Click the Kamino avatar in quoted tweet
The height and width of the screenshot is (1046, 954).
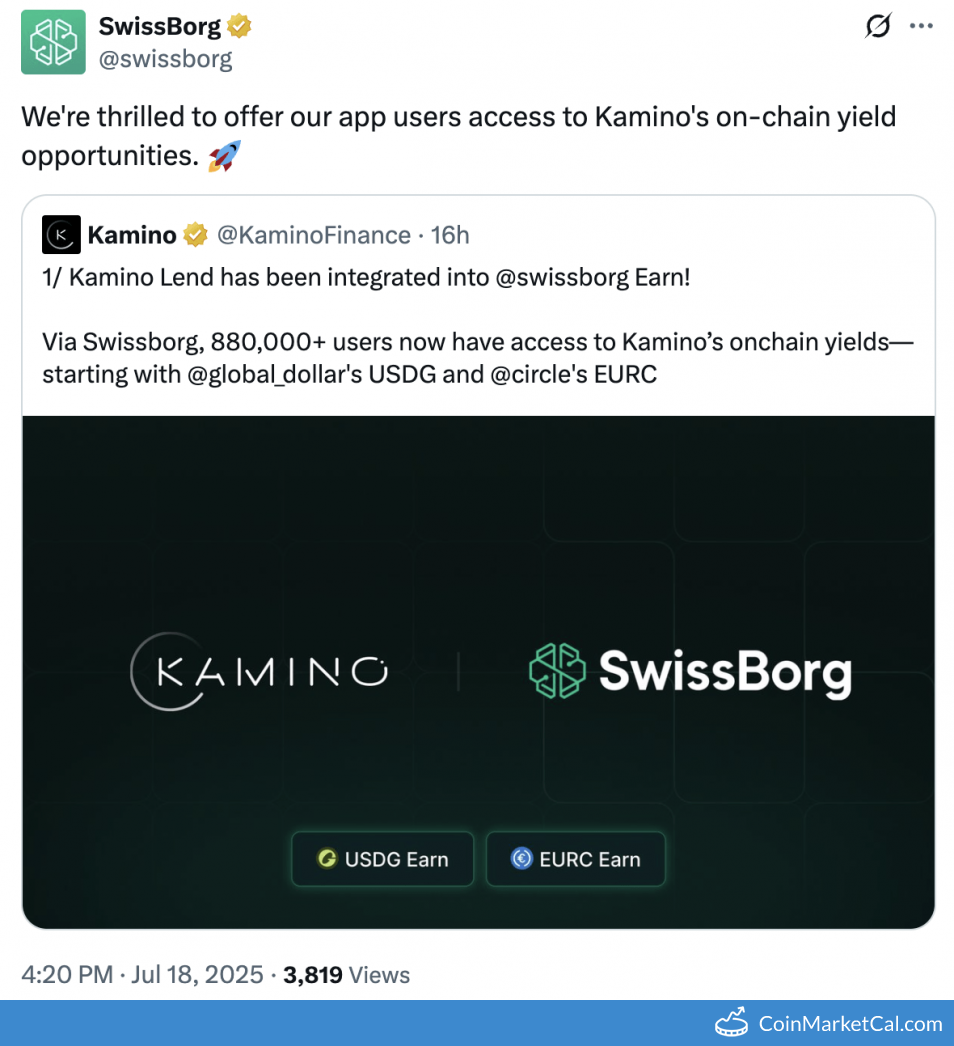61,235
